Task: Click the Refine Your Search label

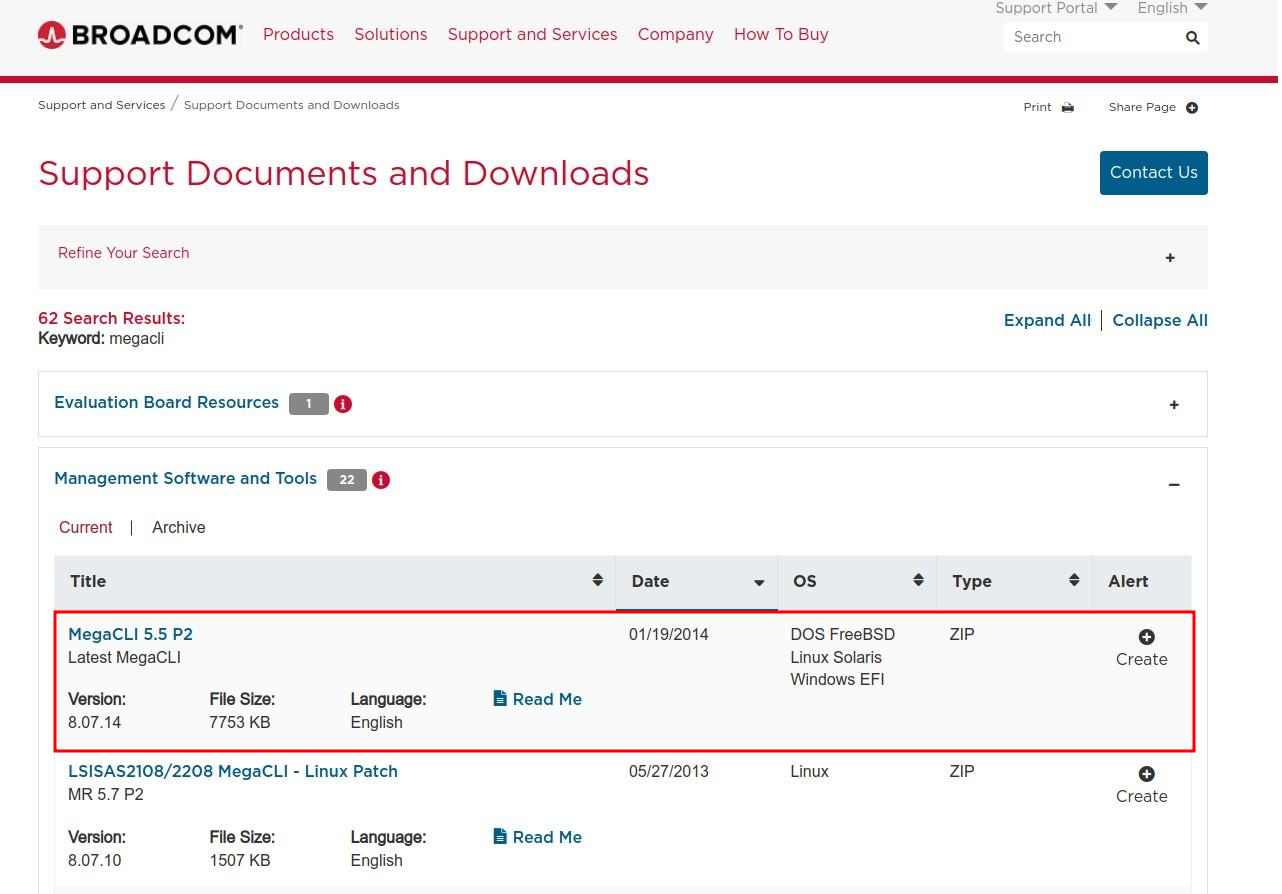Action: coord(123,253)
